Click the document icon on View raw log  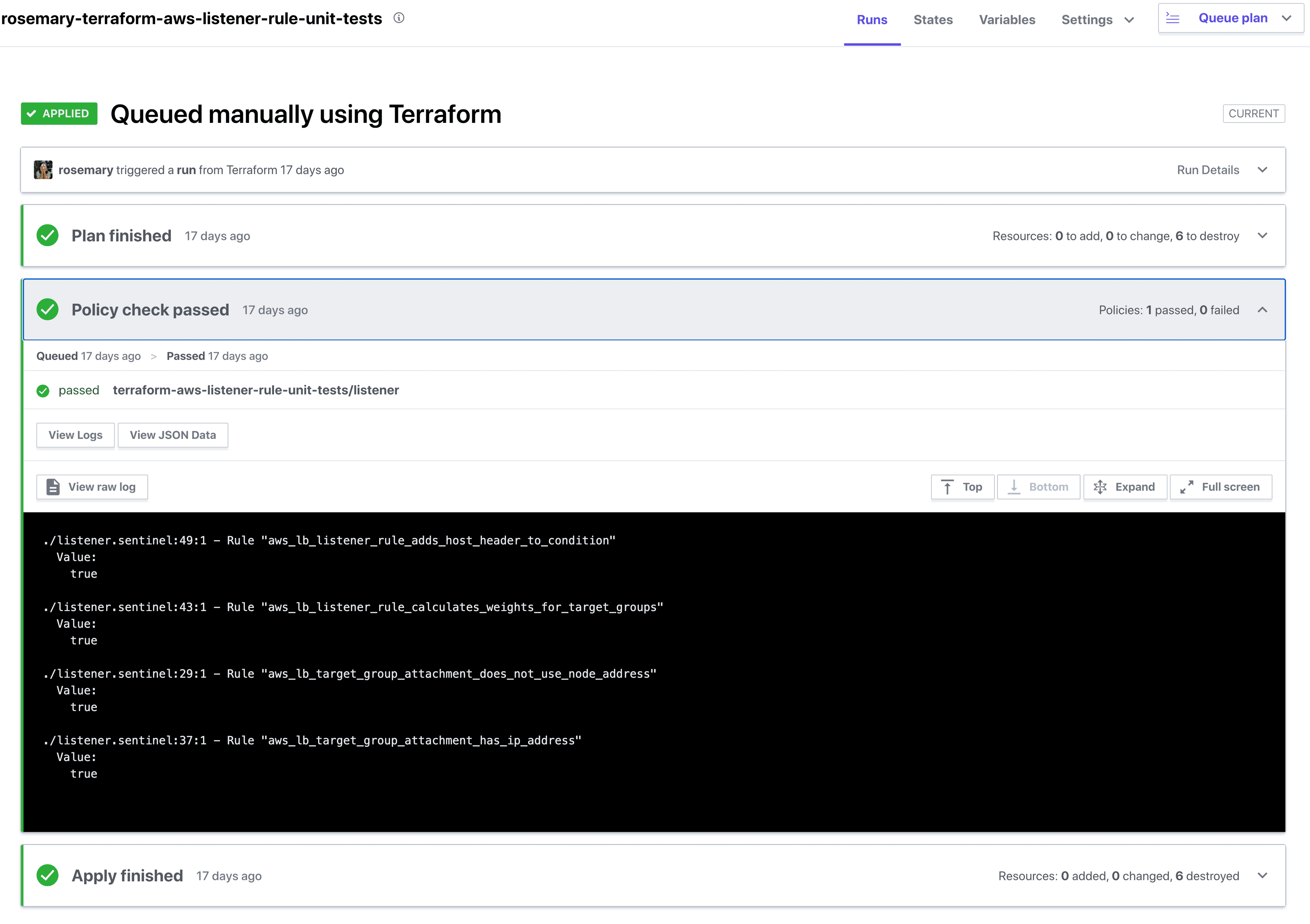[53, 487]
